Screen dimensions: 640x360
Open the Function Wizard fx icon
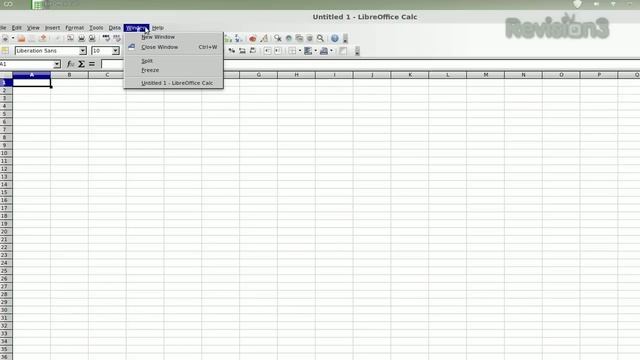[x=70, y=64]
